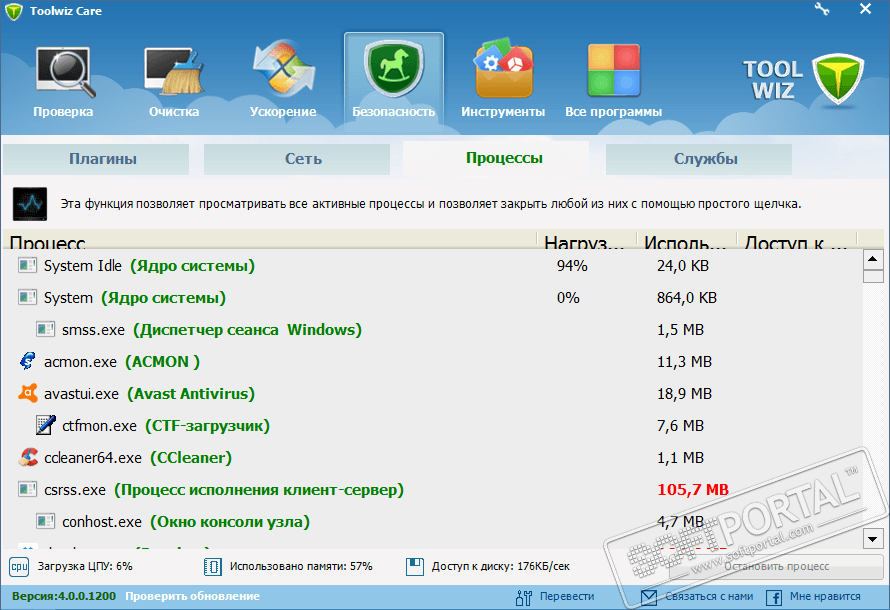Switch to the Службы tab
The width and height of the screenshot is (890, 610).
pos(699,159)
